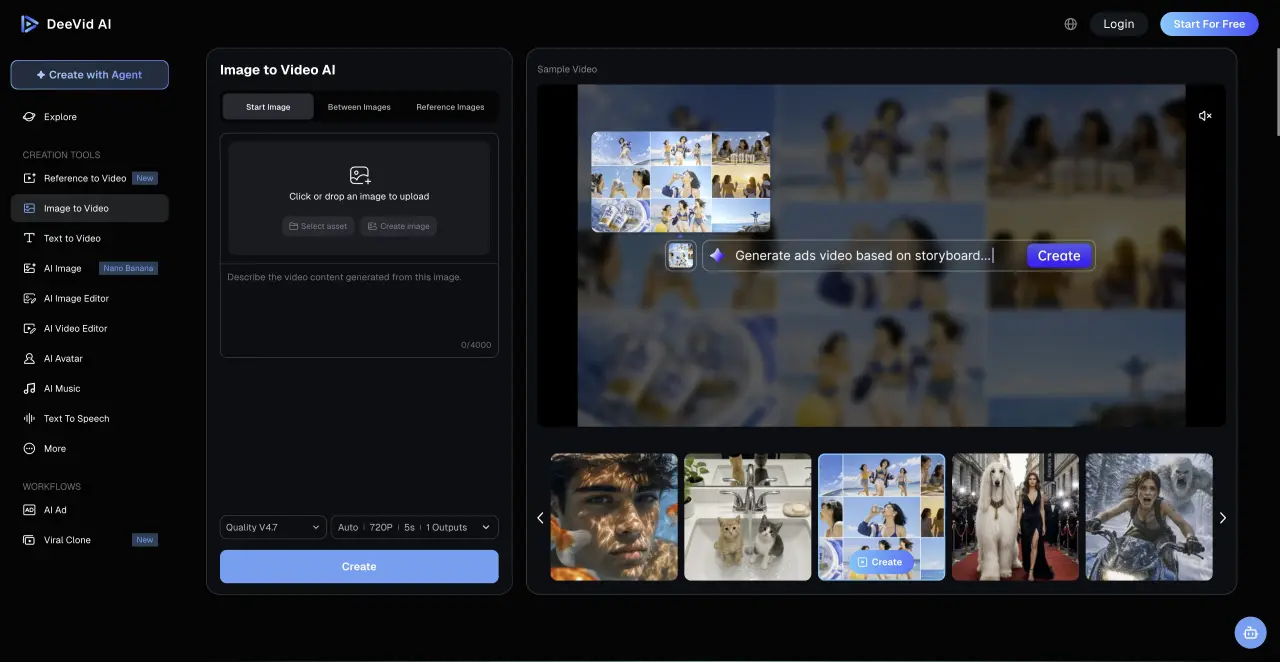
Task: Open Text to Video tool
Action: click(90, 238)
